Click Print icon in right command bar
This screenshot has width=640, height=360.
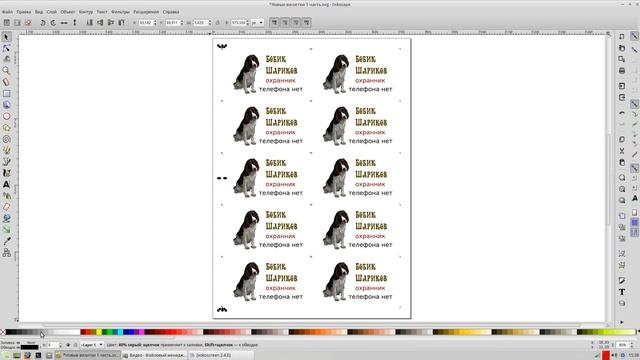[x=622, y=71]
